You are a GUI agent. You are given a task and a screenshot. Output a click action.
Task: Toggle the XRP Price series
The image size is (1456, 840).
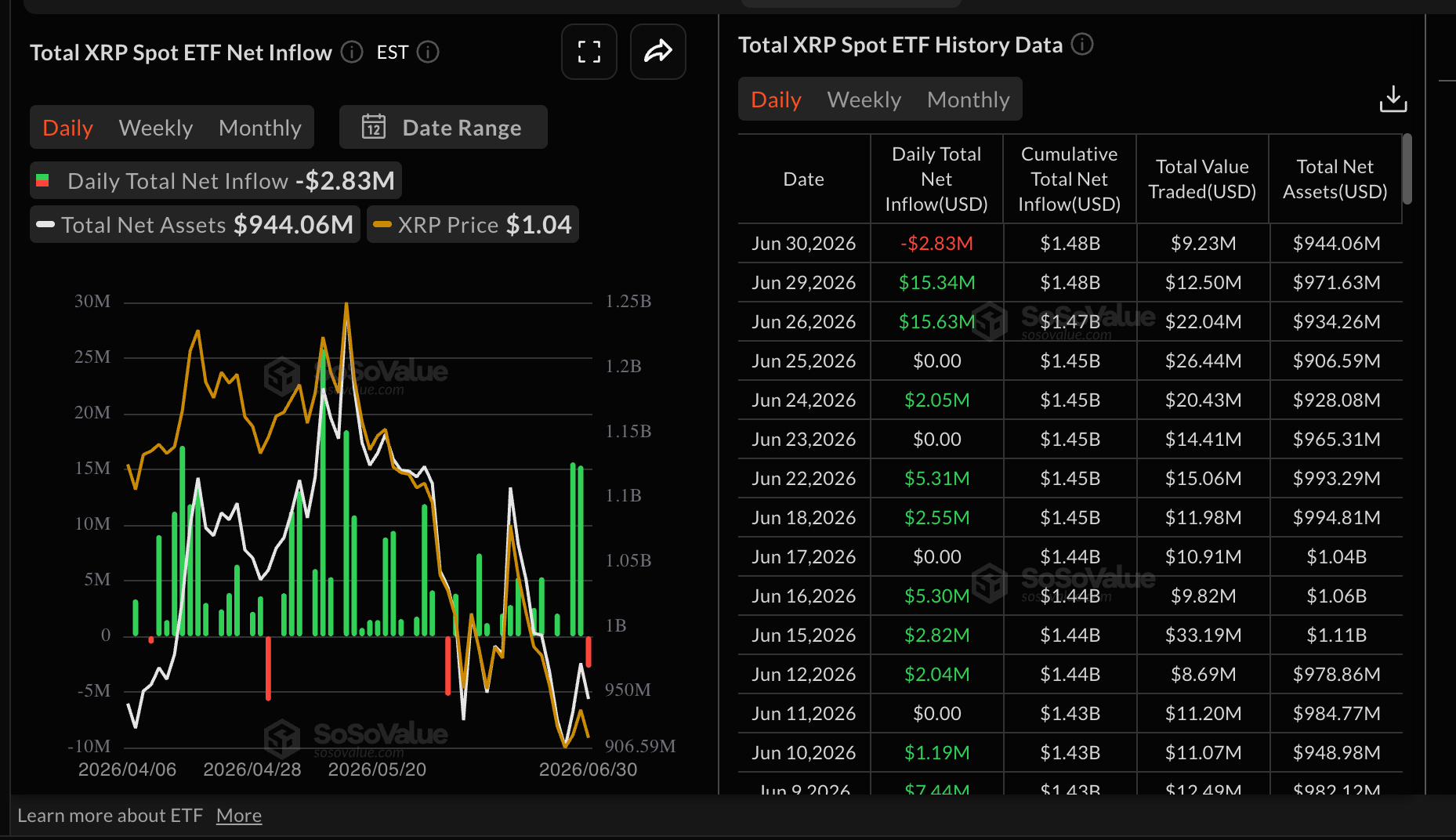point(473,225)
